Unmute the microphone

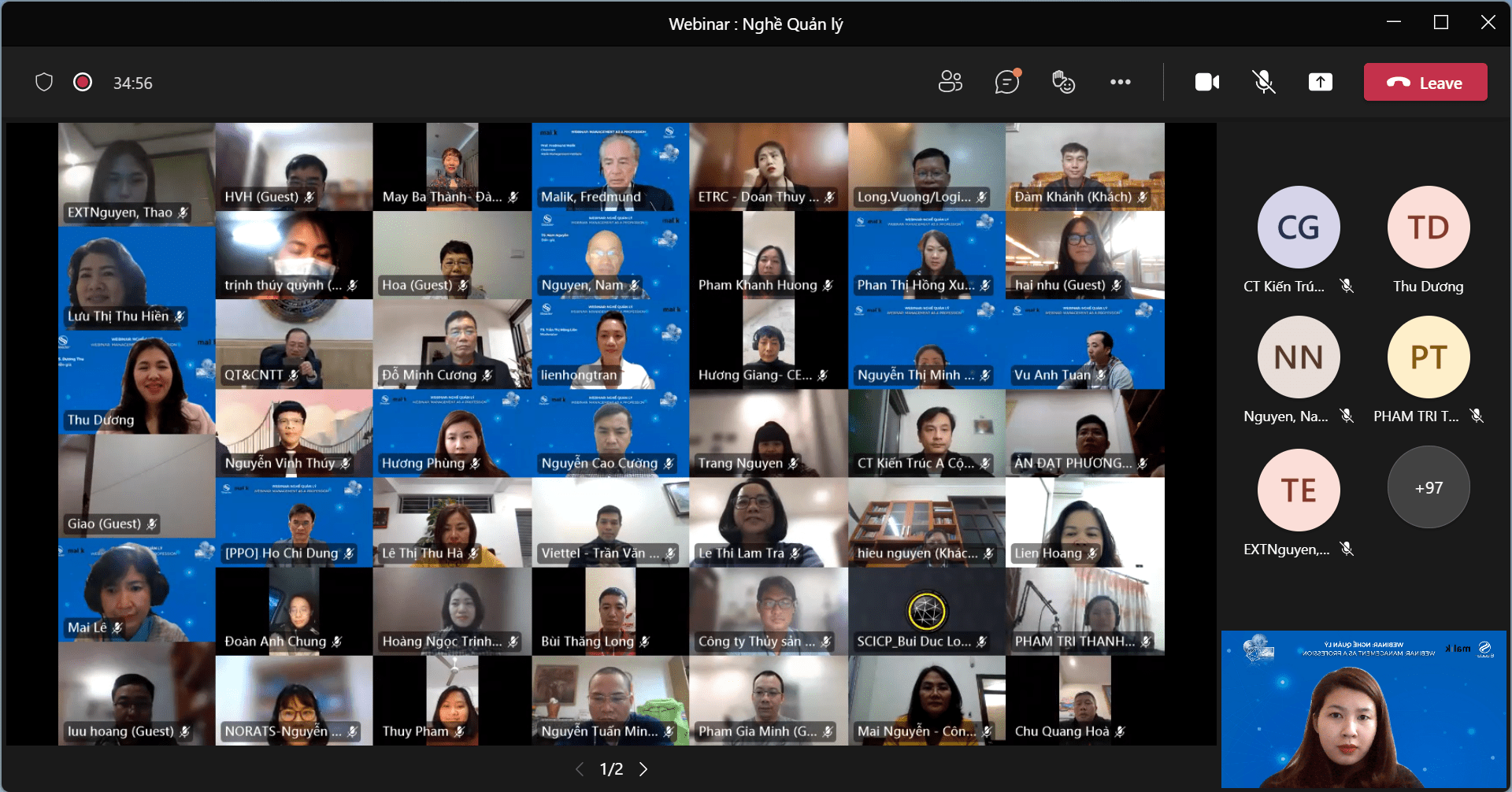click(x=1263, y=82)
